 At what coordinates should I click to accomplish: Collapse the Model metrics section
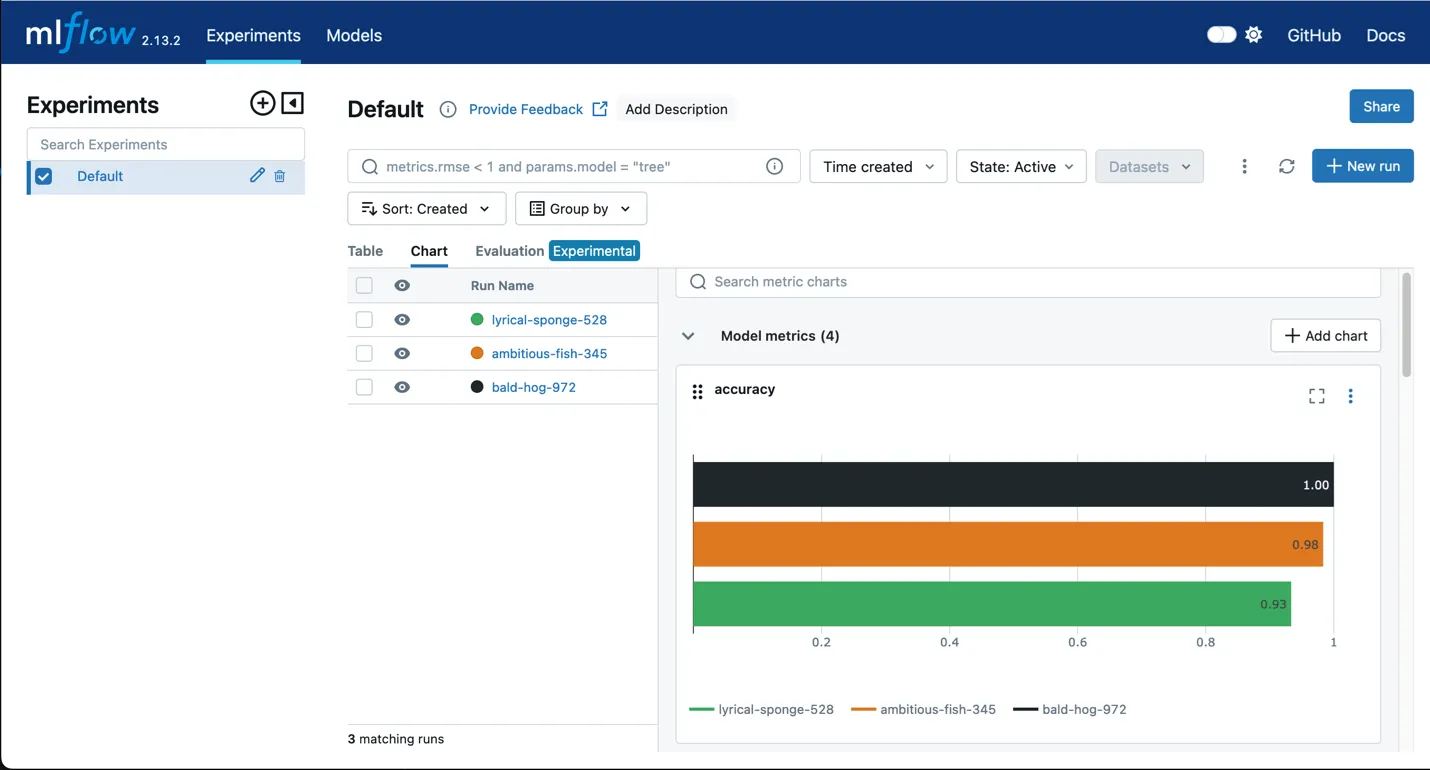pos(688,336)
